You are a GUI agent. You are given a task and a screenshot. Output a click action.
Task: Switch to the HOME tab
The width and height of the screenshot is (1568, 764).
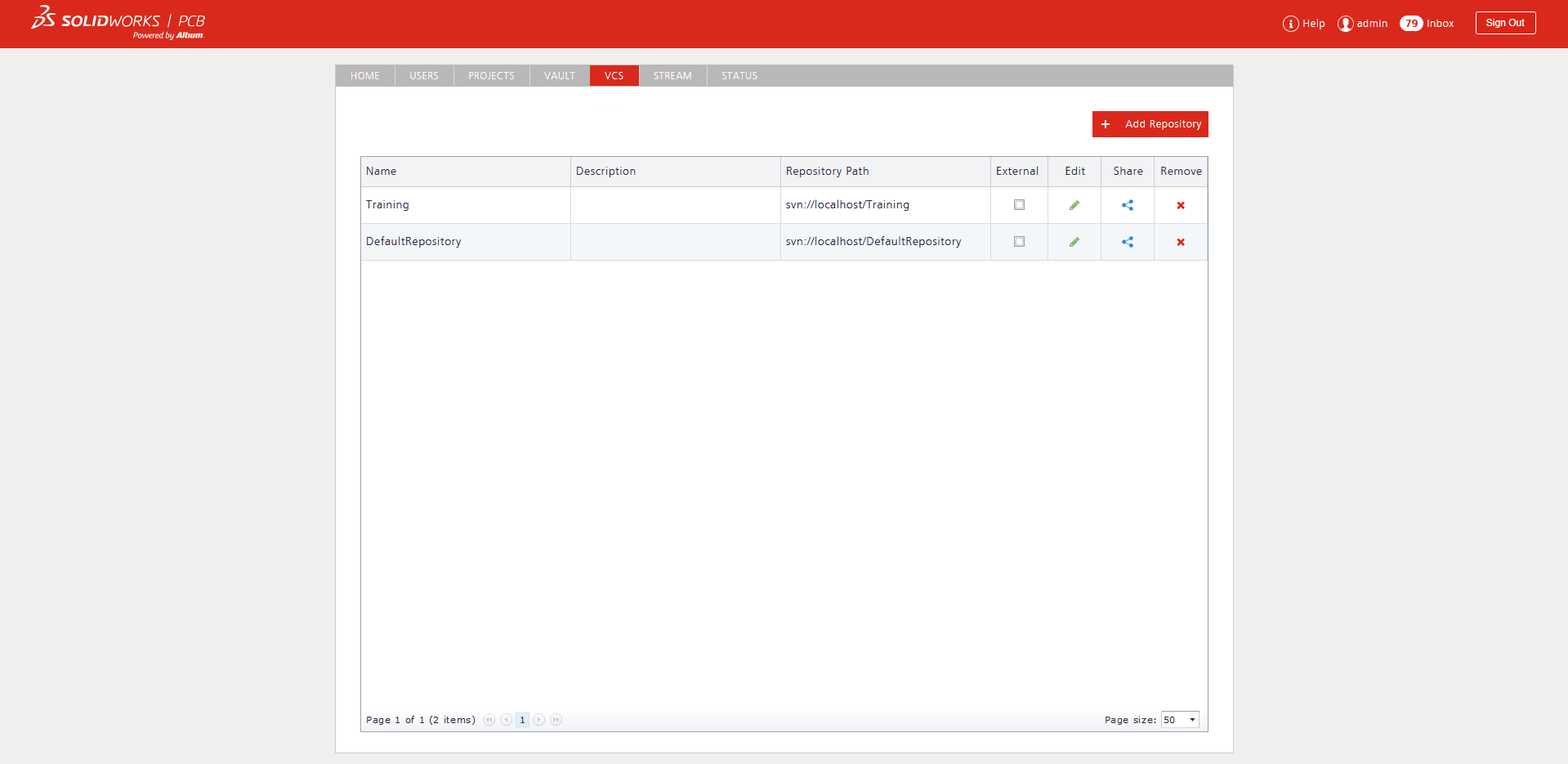coord(365,76)
